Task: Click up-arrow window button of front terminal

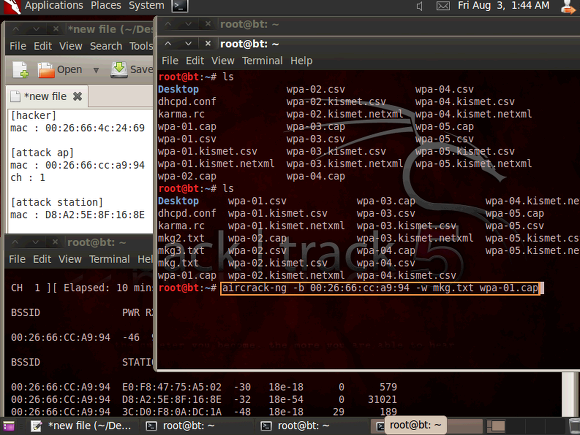Action: tap(168, 44)
